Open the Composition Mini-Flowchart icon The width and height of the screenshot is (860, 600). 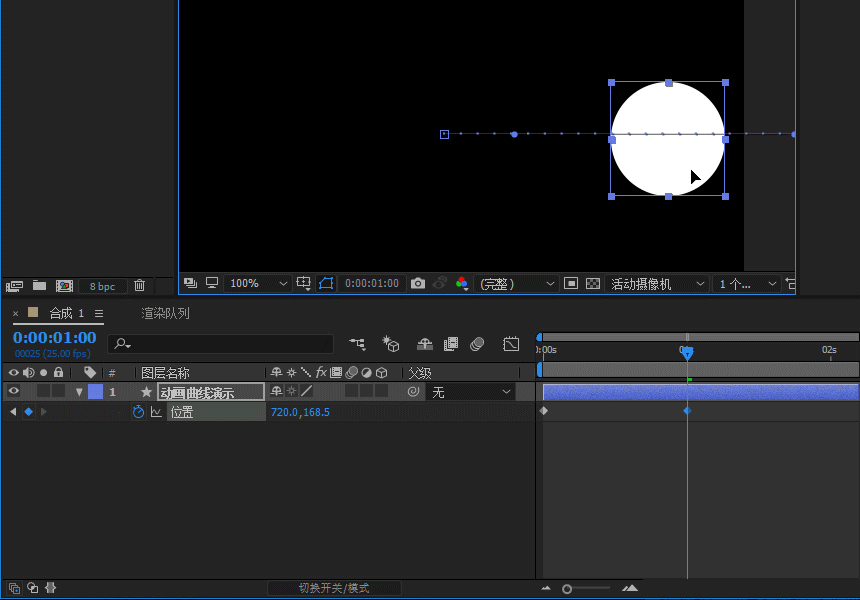pyautogui.click(x=358, y=344)
